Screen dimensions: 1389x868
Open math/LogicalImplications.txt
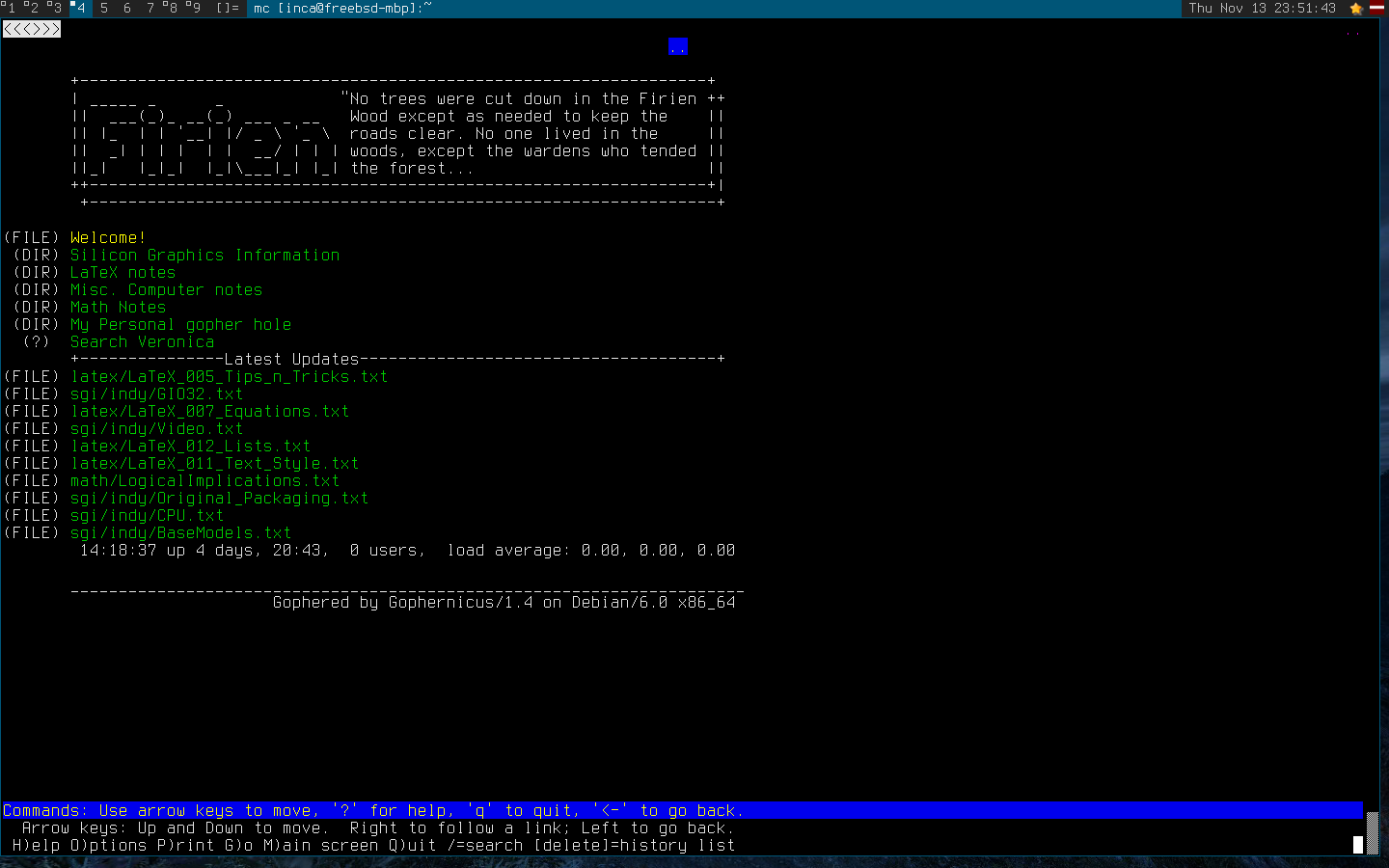(x=204, y=480)
